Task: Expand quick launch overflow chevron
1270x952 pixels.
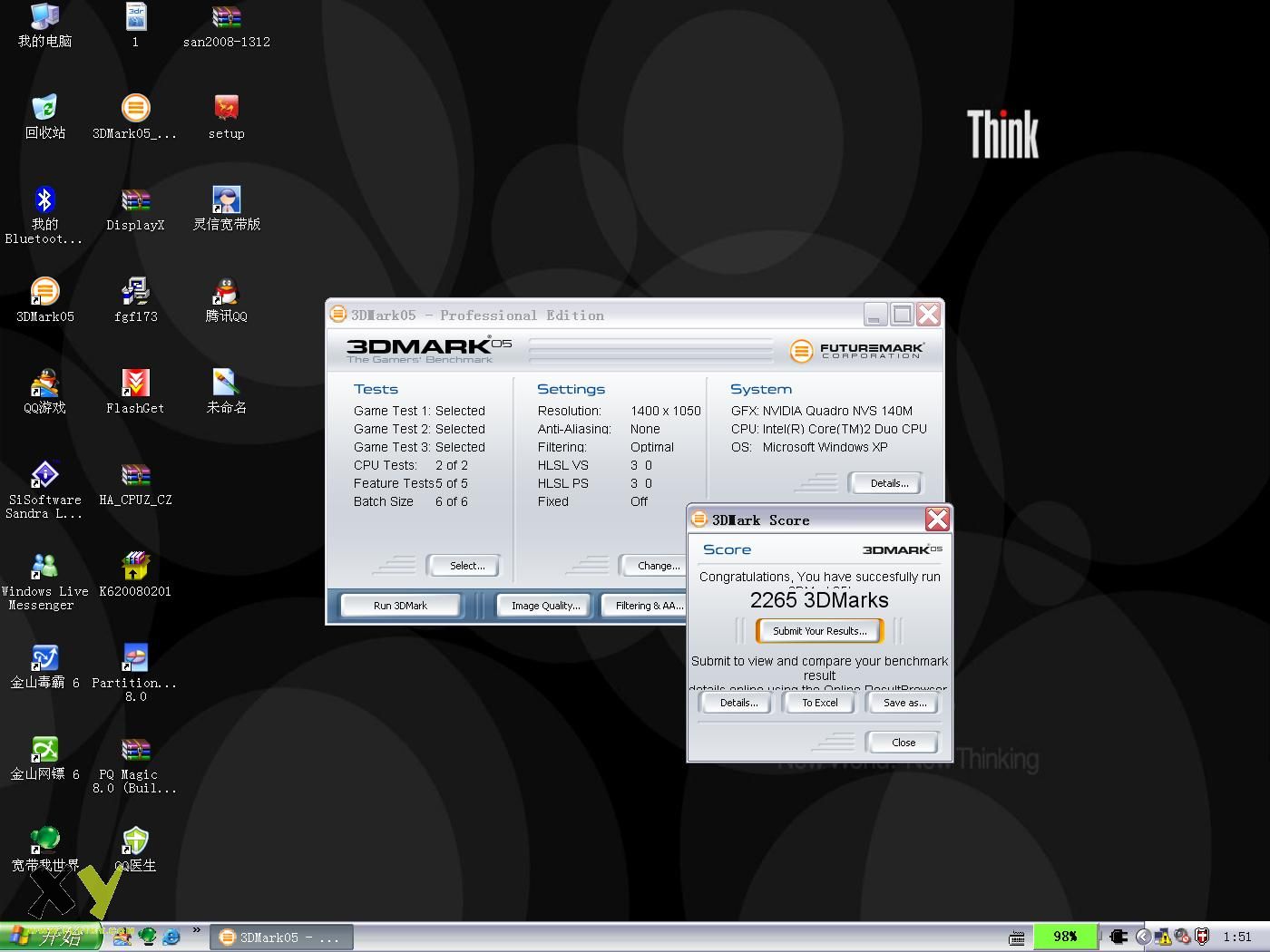Action: click(196, 931)
